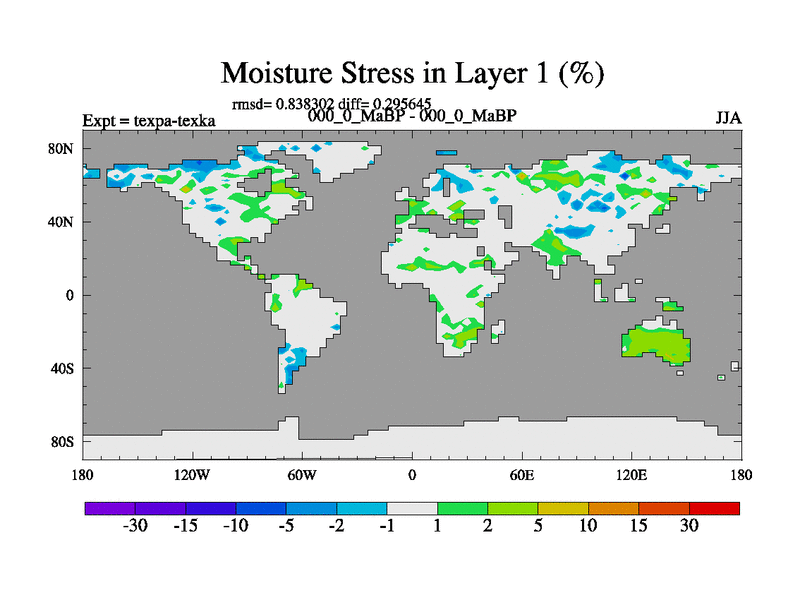Click the light green swatch between 2 and 5
This screenshot has height=600, width=800.
tap(512, 508)
